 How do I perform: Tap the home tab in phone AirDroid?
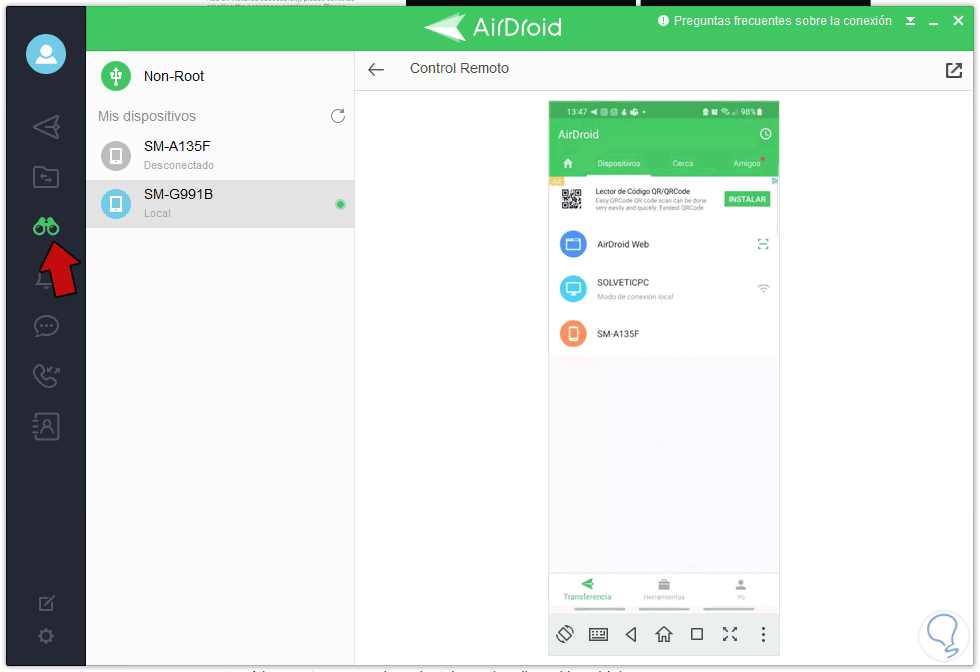tap(568, 163)
